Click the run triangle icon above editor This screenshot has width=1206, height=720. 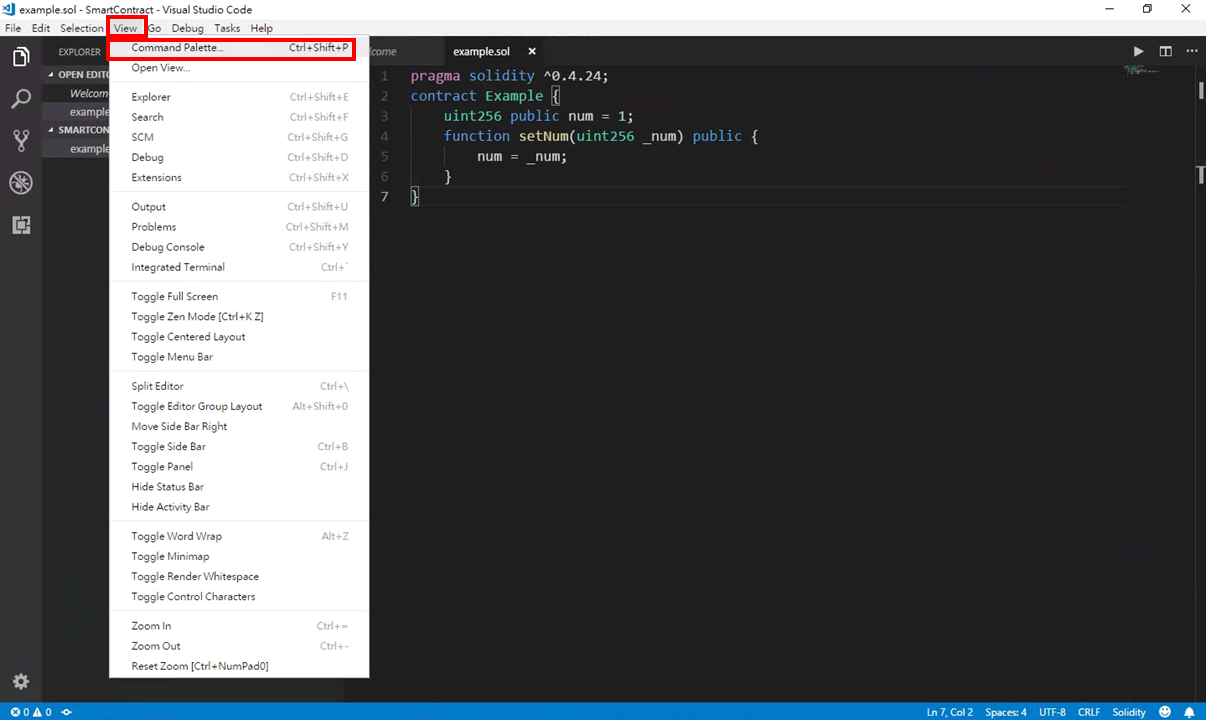pyautogui.click(x=1138, y=51)
